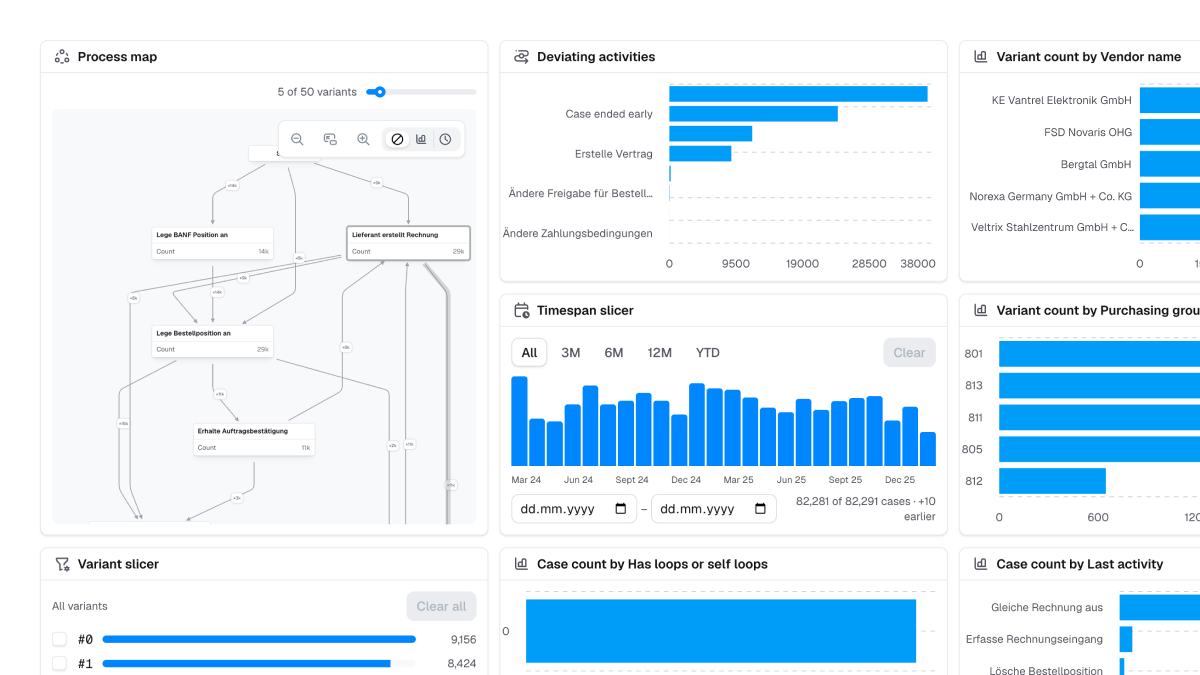Image resolution: width=1200 pixels, height=675 pixels.
Task: Click the KE Vantrel Elektronik GmbH vendor label
Action: [x=1062, y=100]
